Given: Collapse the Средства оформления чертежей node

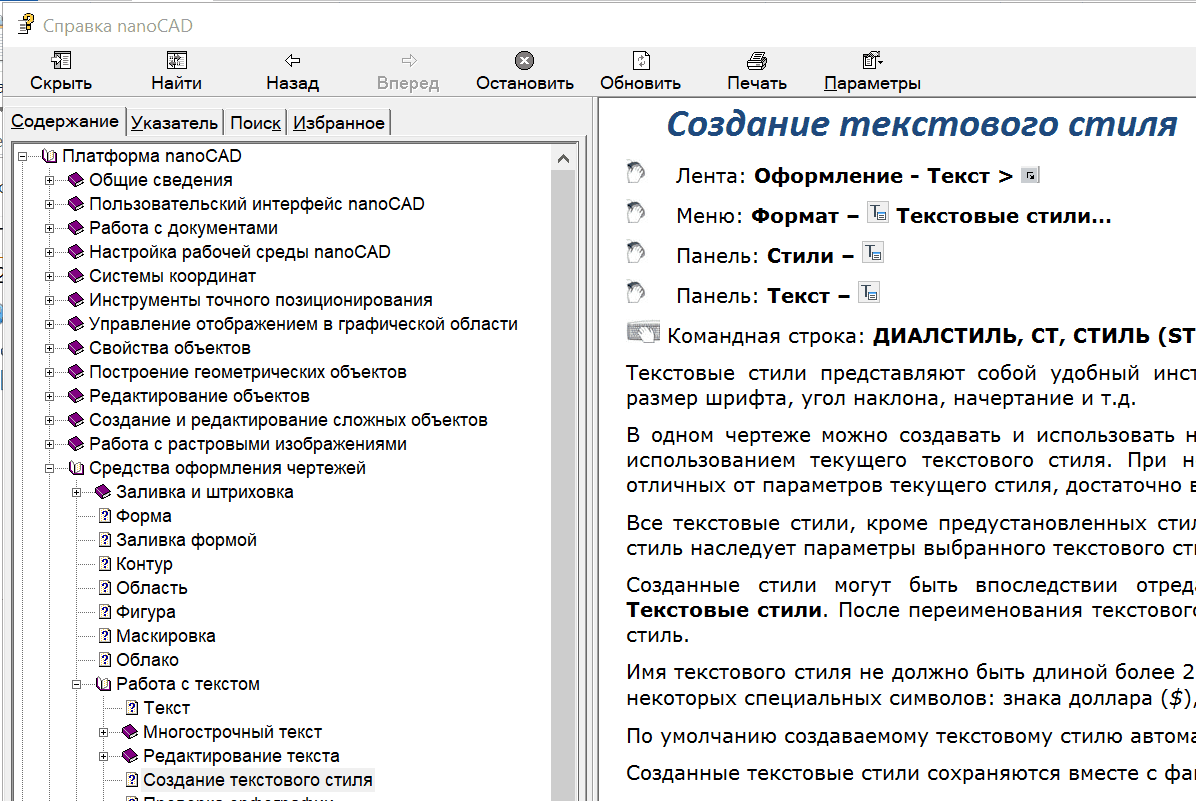Looking at the screenshot, I should [49, 468].
